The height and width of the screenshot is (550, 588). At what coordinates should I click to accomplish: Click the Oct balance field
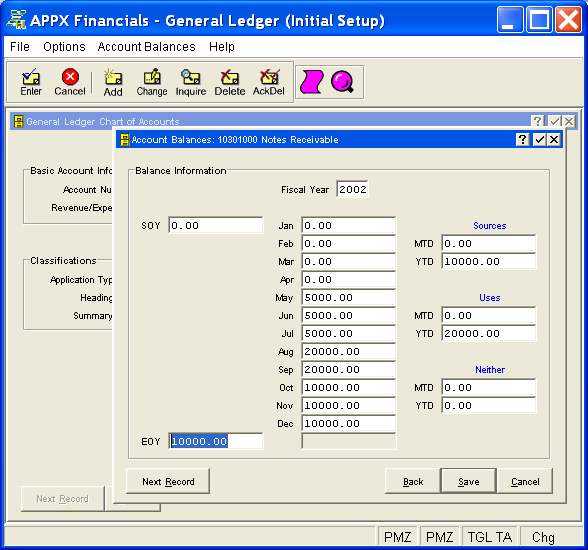coord(348,387)
